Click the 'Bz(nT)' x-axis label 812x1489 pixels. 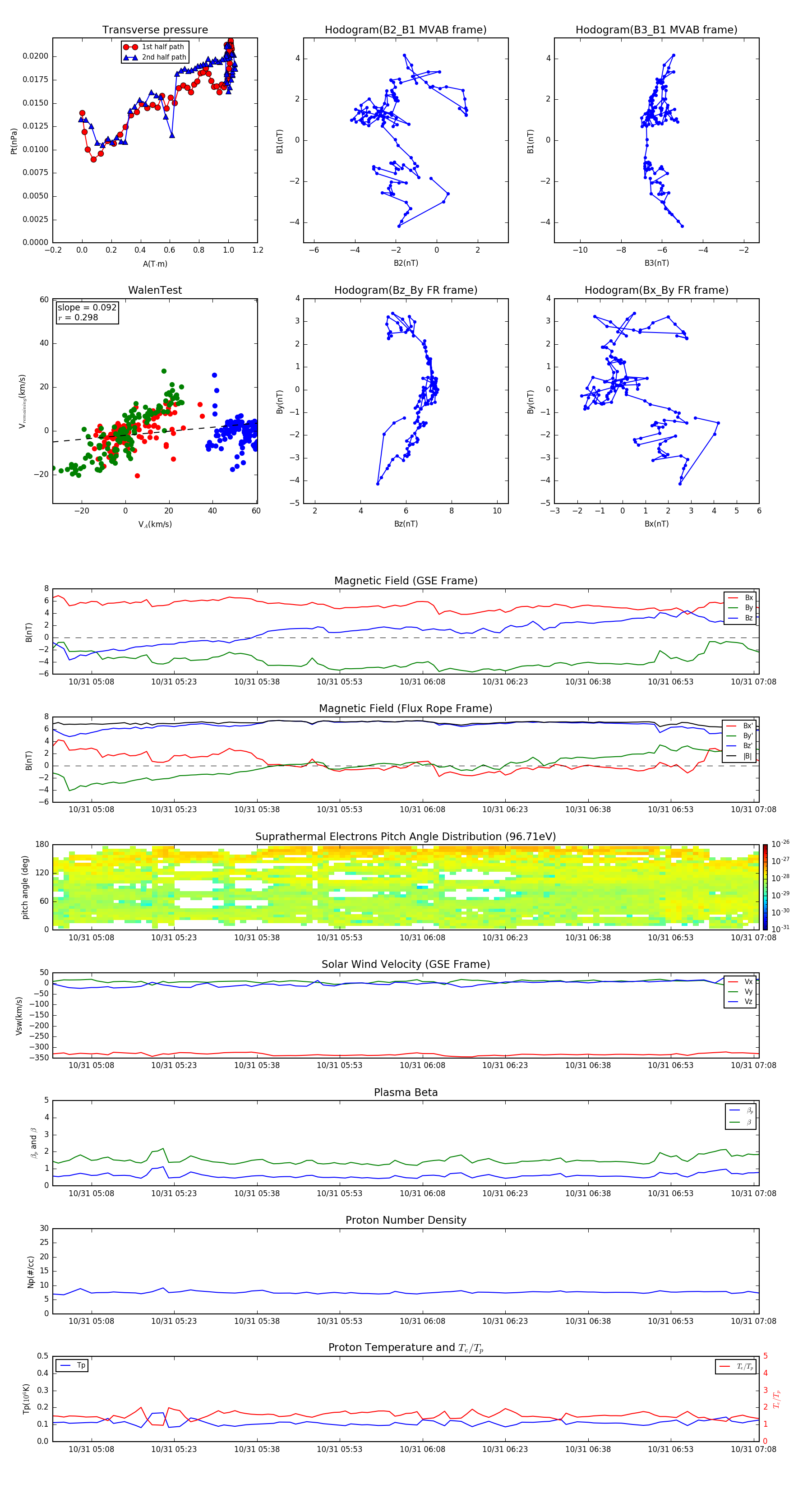point(406,524)
